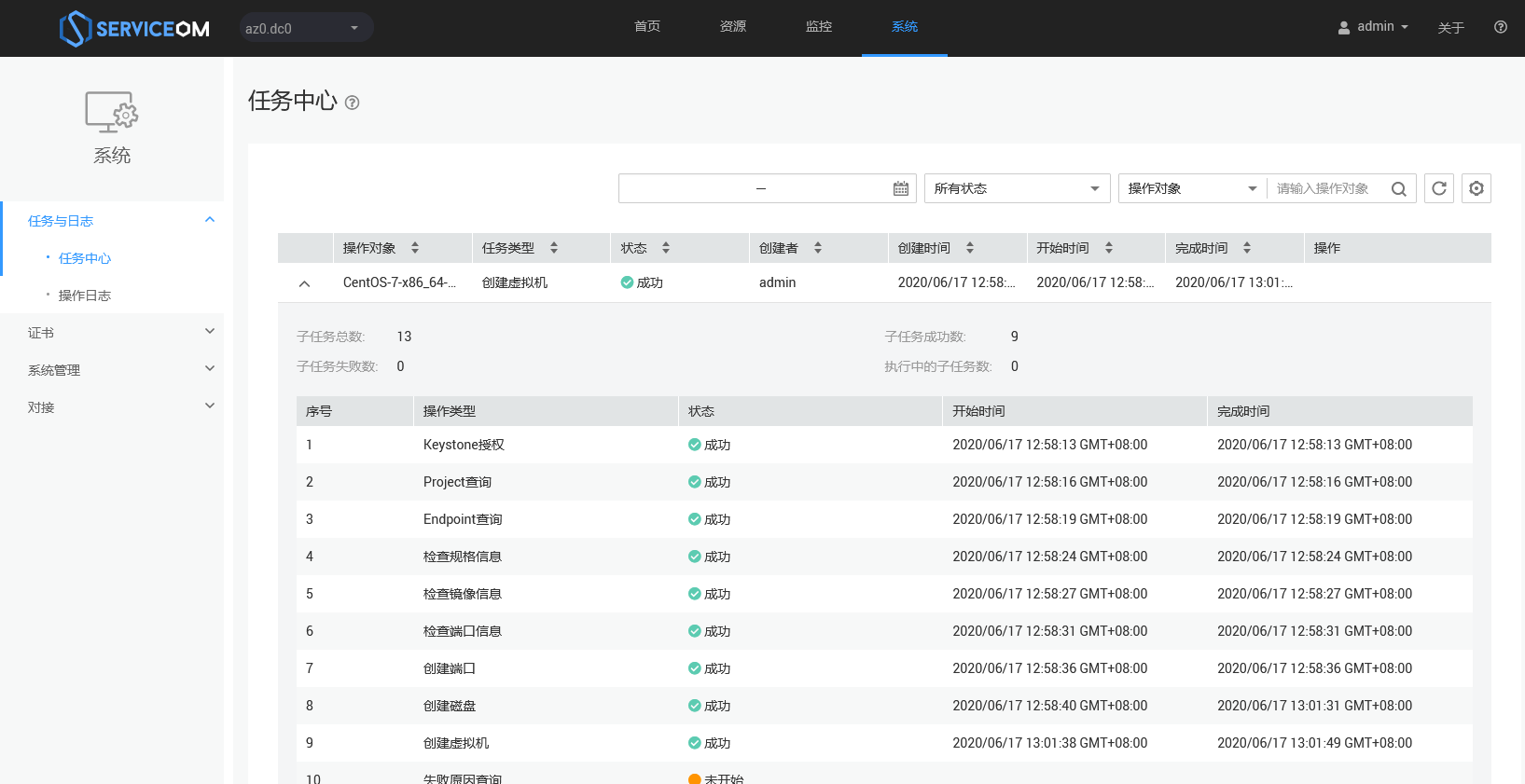
Task: Open the table column settings gear
Action: coord(1476,188)
